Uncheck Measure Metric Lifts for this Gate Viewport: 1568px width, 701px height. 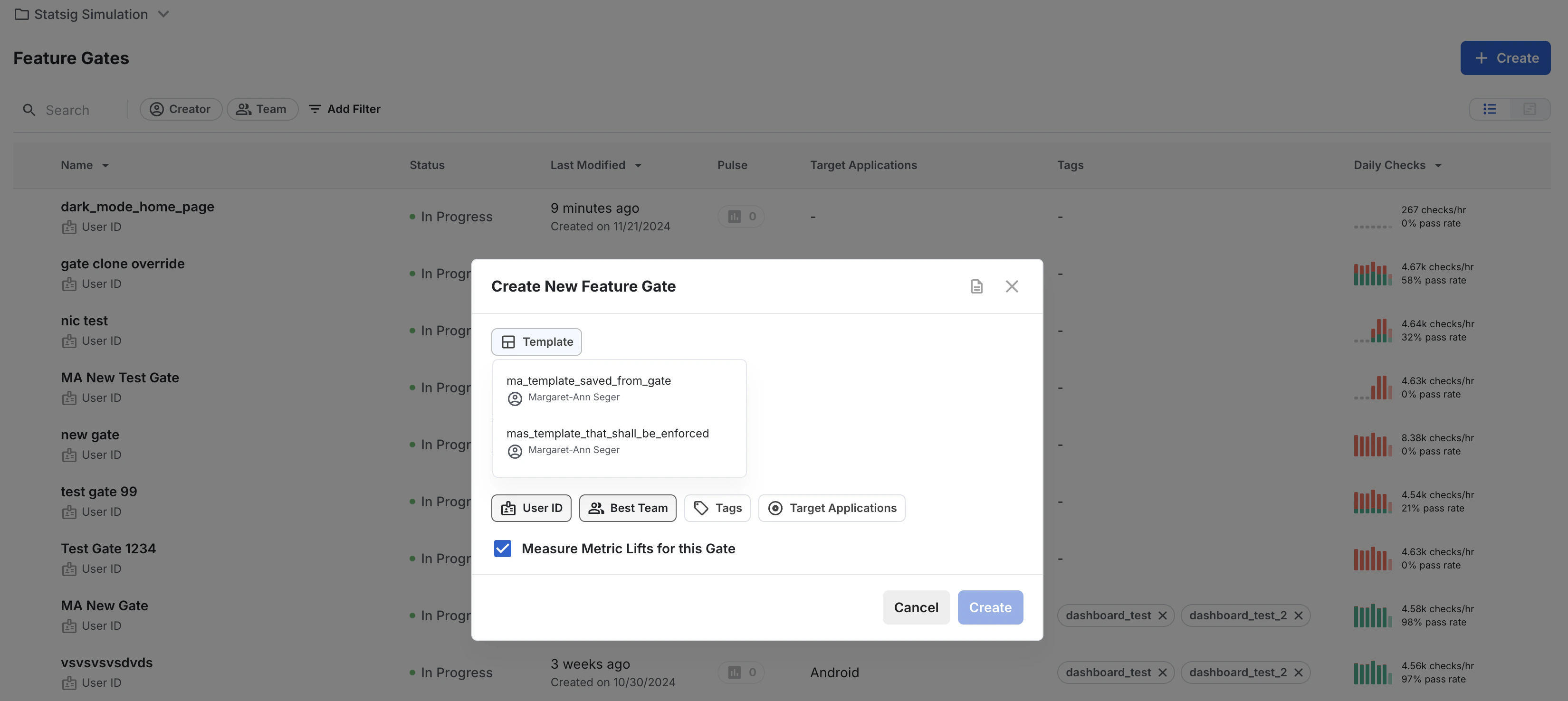coord(502,548)
